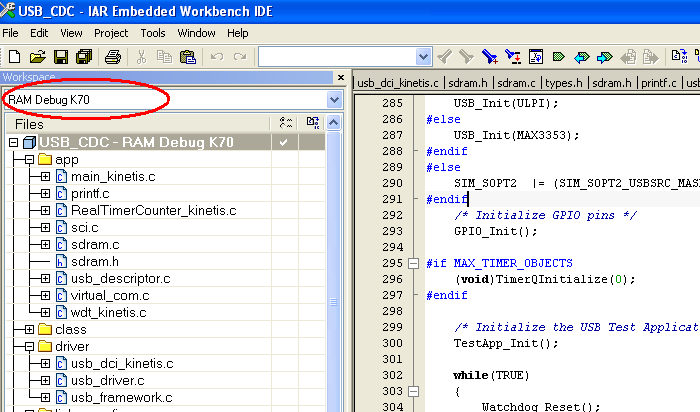Click the Cut scissors icon
The image size is (700, 412).
click(x=141, y=57)
